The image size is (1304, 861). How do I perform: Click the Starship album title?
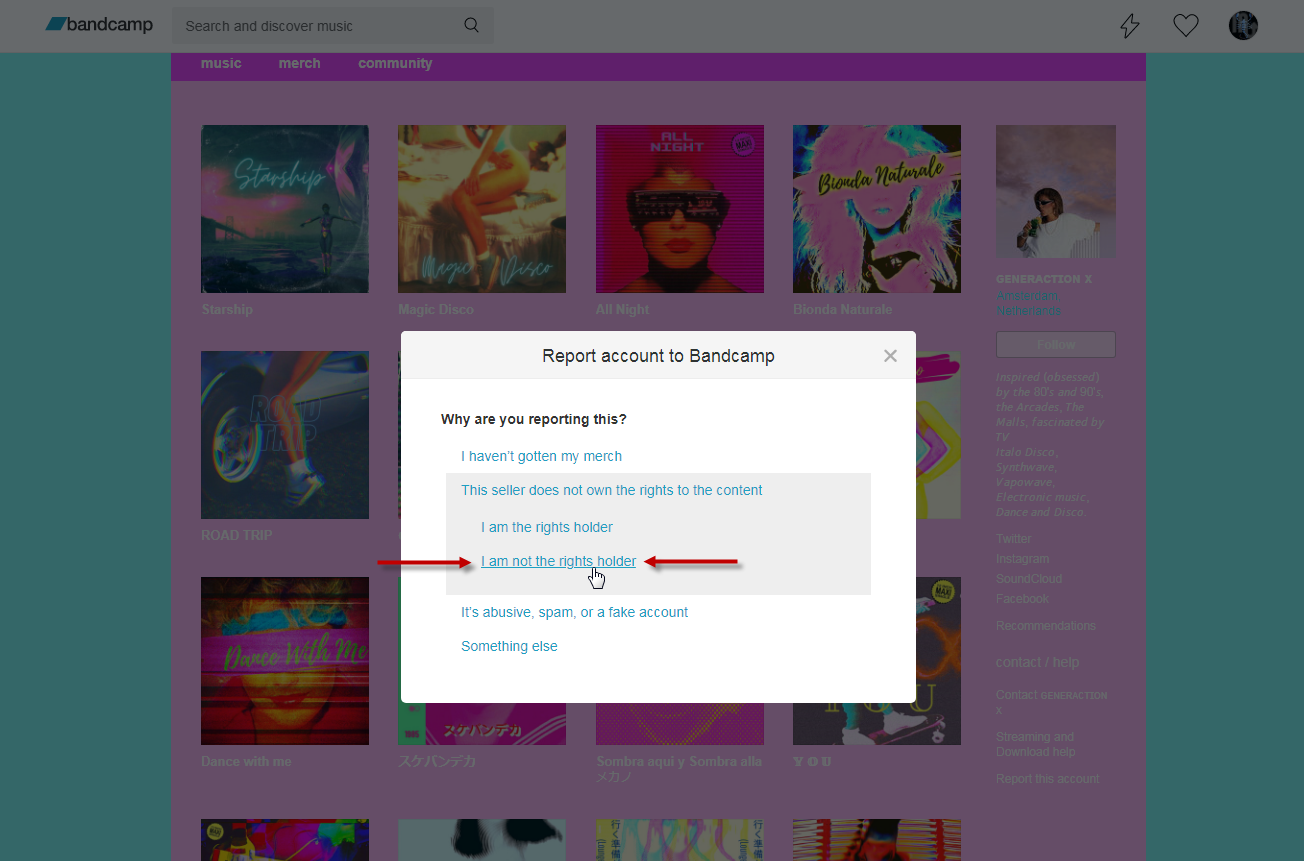[227, 310]
